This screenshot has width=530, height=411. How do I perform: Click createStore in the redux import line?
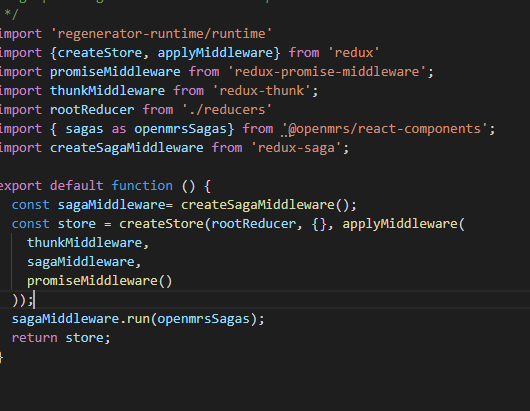[x=100, y=53]
